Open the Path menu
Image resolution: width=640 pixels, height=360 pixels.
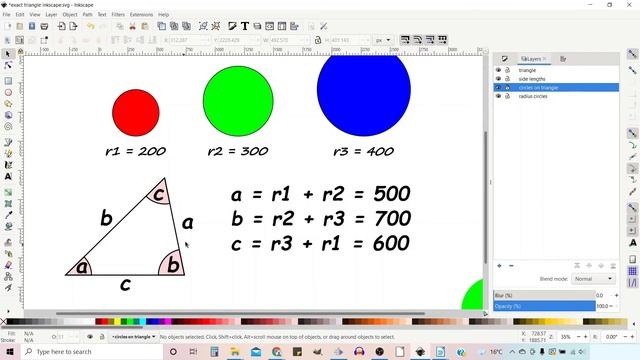tap(87, 14)
